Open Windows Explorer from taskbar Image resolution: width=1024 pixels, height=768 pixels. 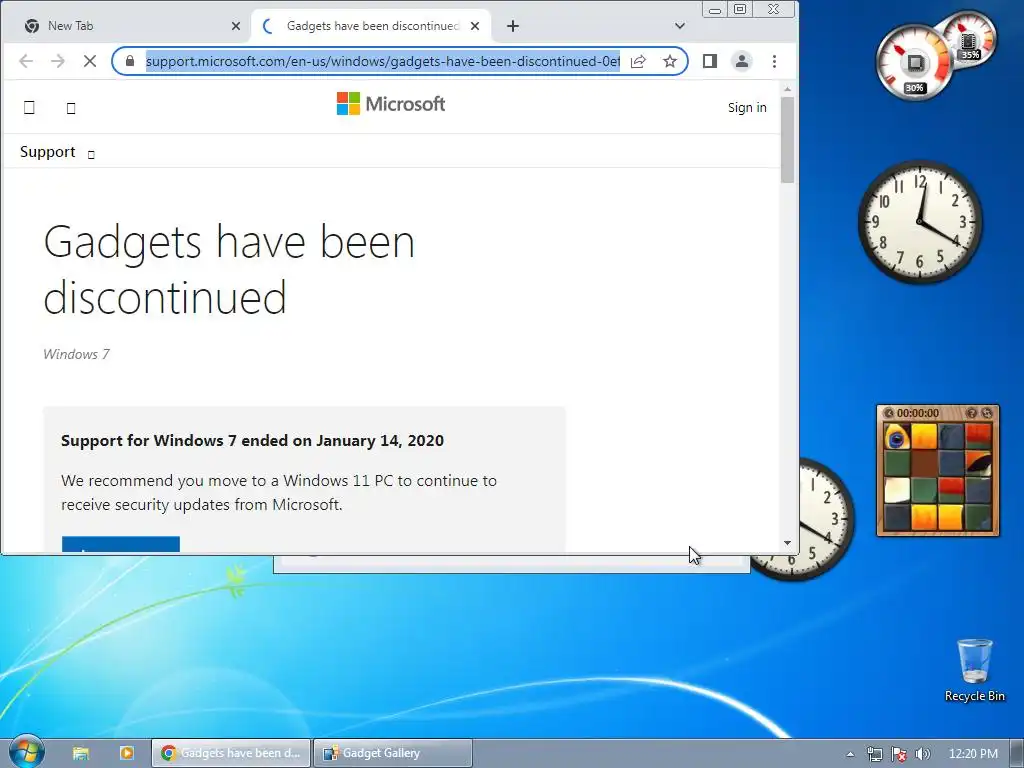pyautogui.click(x=80, y=753)
